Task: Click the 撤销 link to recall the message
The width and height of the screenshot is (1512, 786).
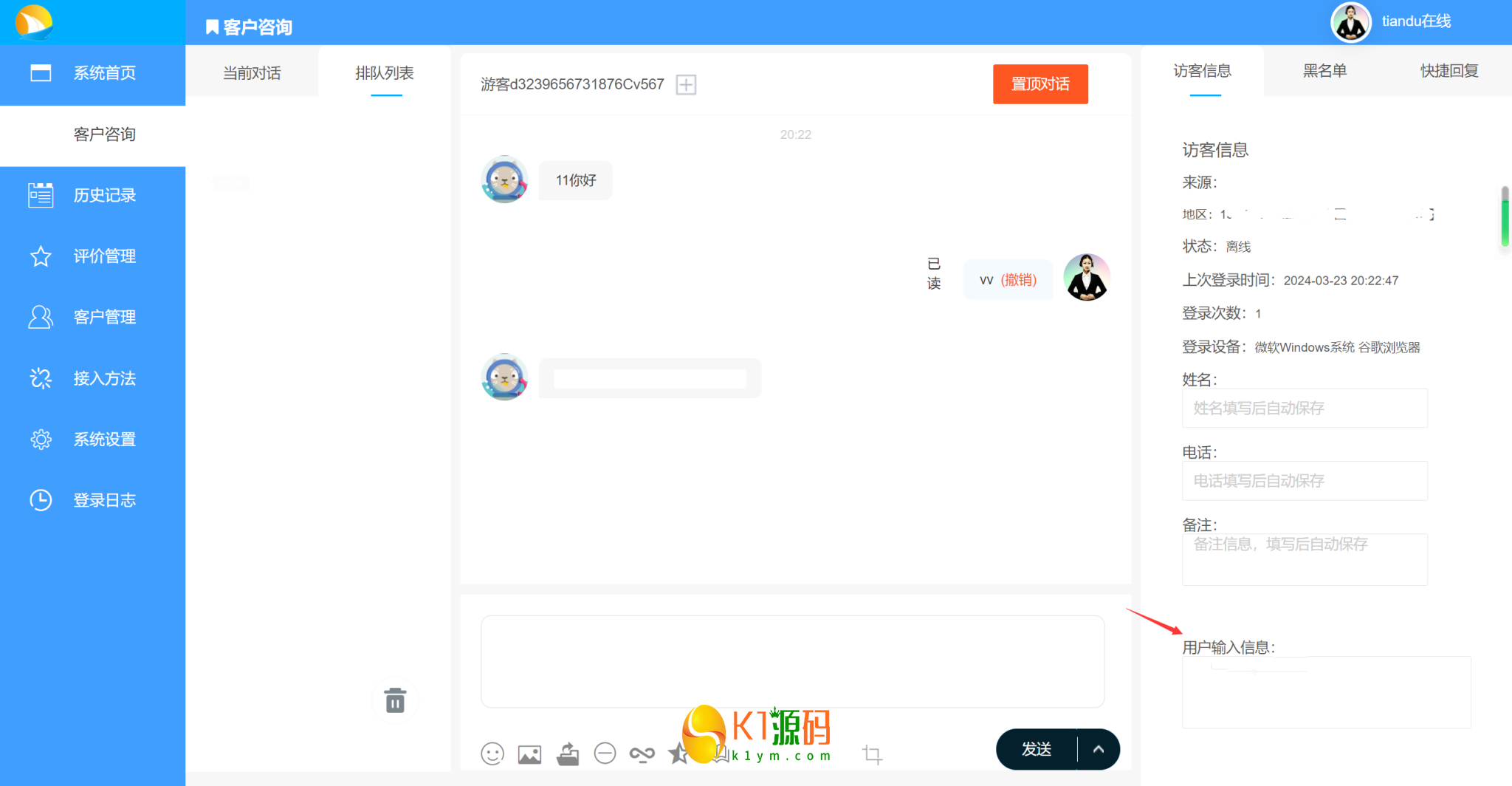Action: click(1020, 279)
